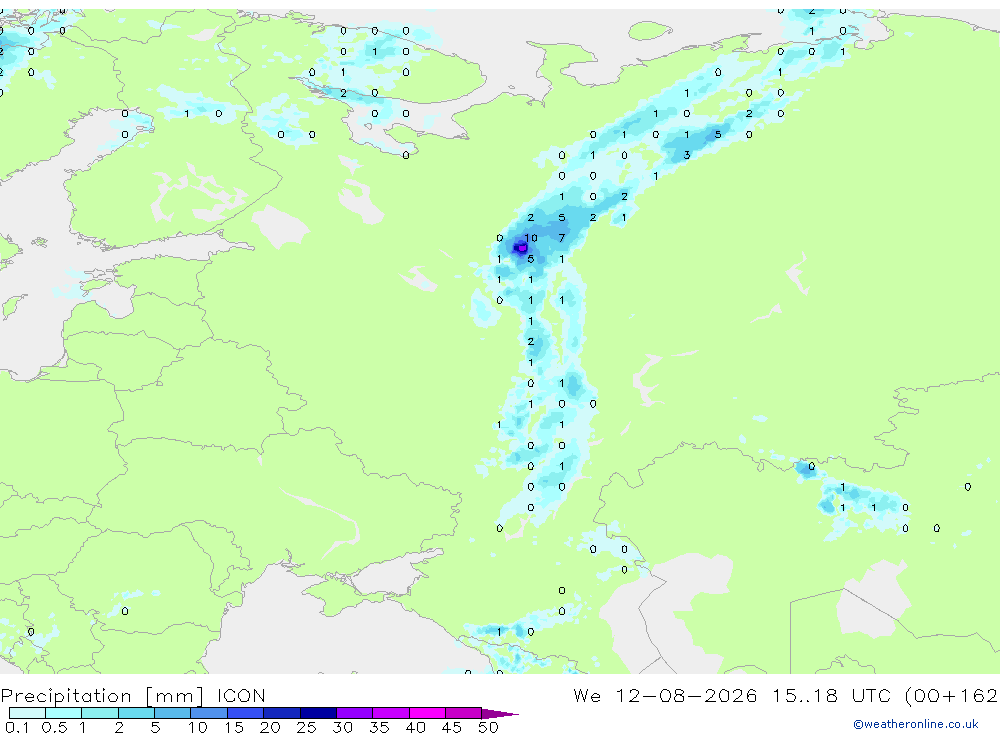
Task: Click the 50 legend scale label
Action: (x=488, y=727)
